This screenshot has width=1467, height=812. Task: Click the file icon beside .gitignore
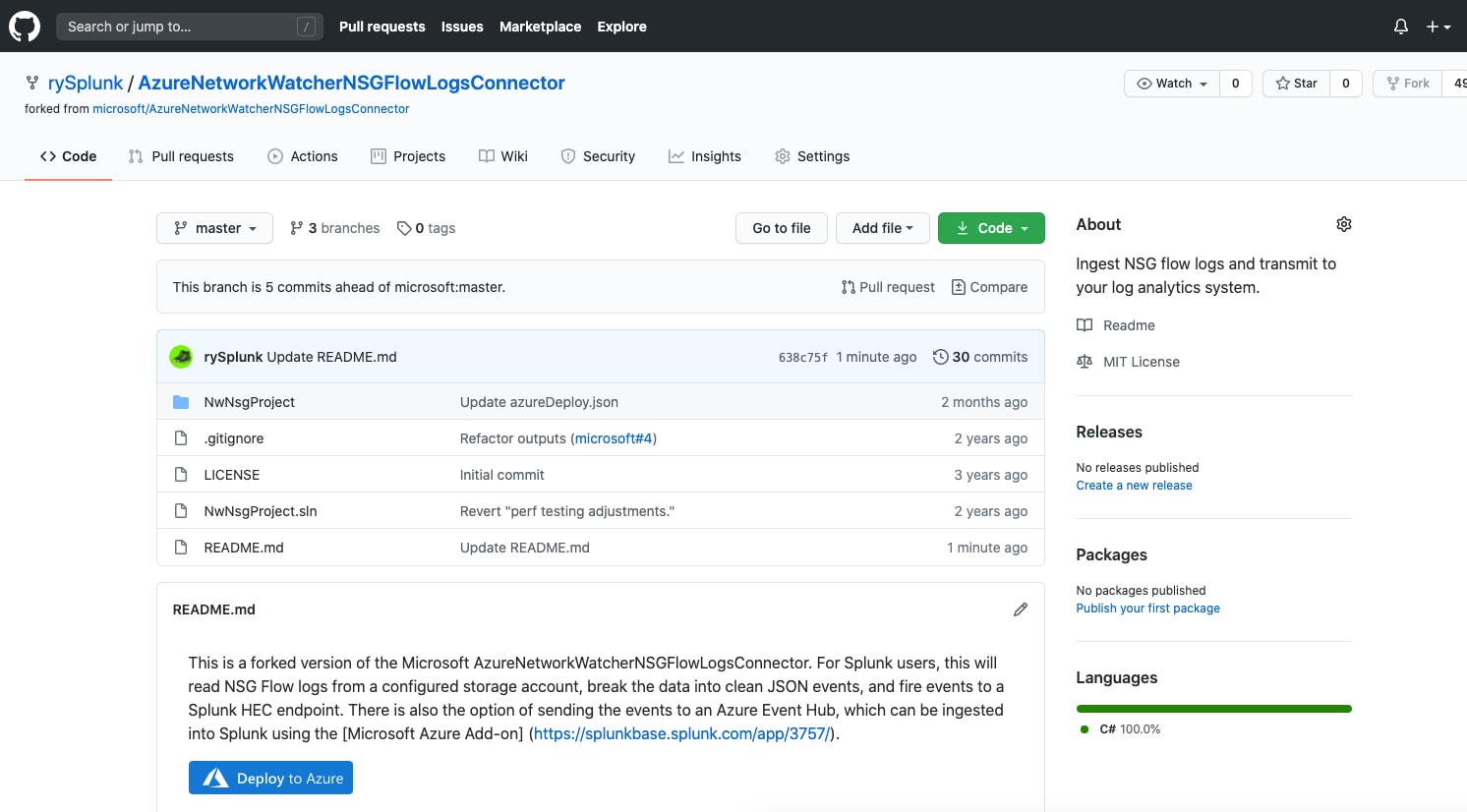pyautogui.click(x=181, y=438)
